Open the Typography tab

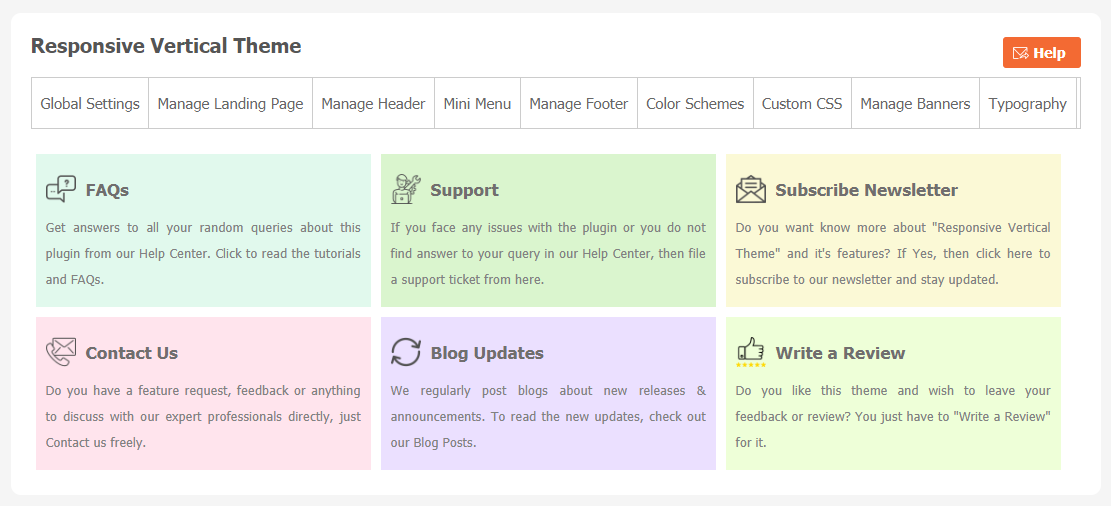click(1027, 103)
